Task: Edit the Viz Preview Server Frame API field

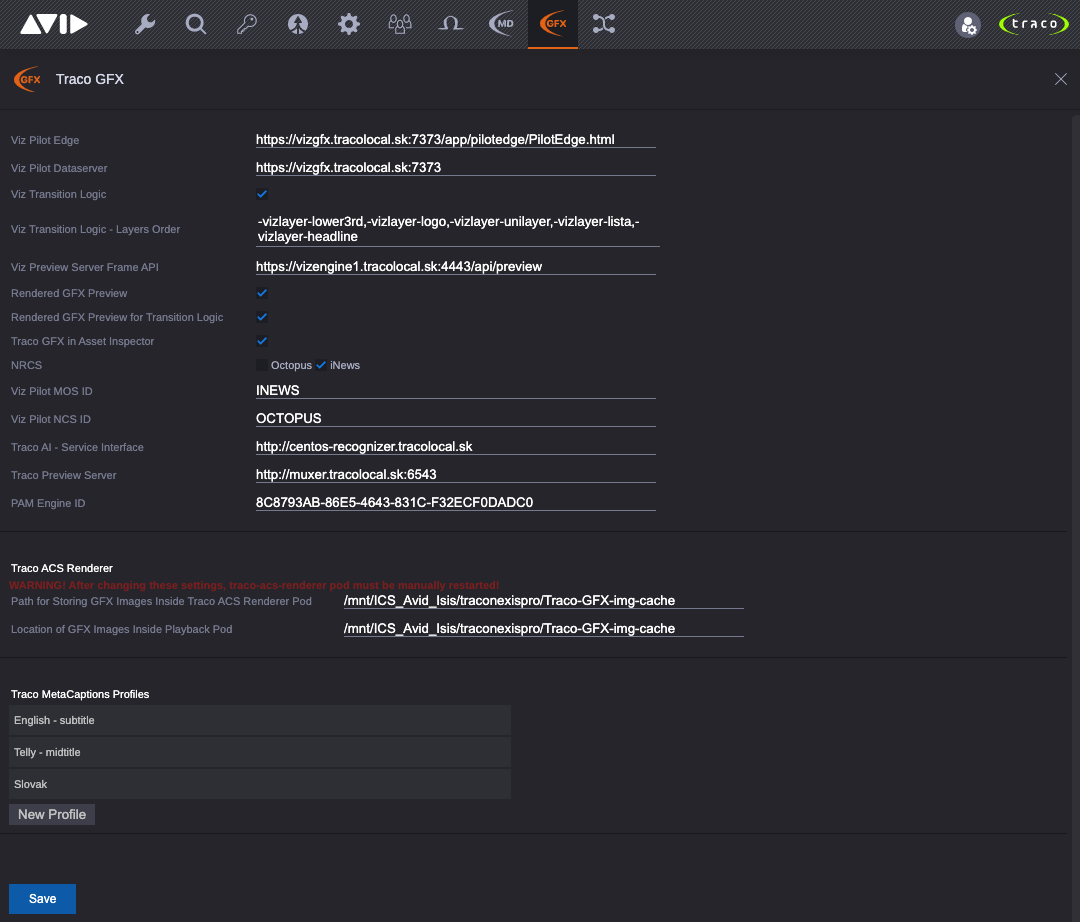Action: point(455,266)
